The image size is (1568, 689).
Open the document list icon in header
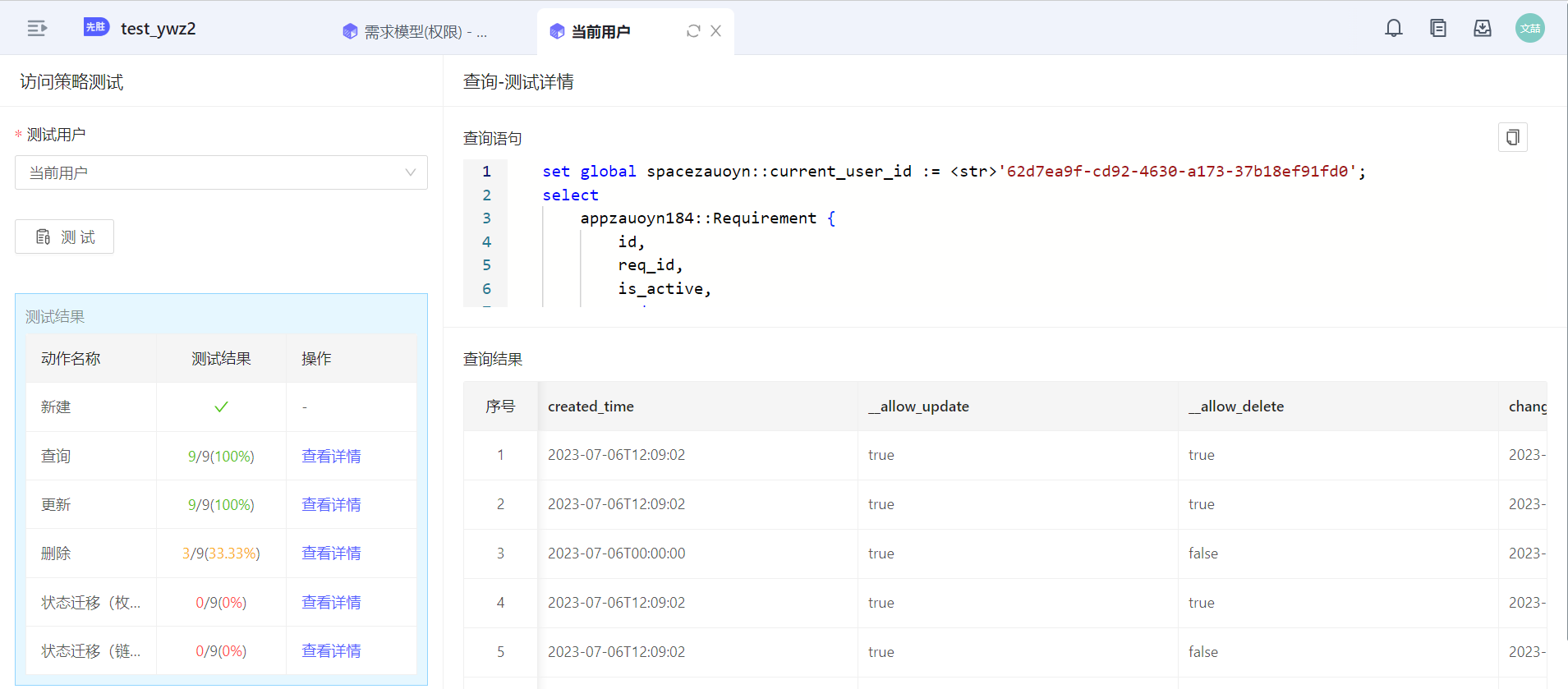[1437, 28]
